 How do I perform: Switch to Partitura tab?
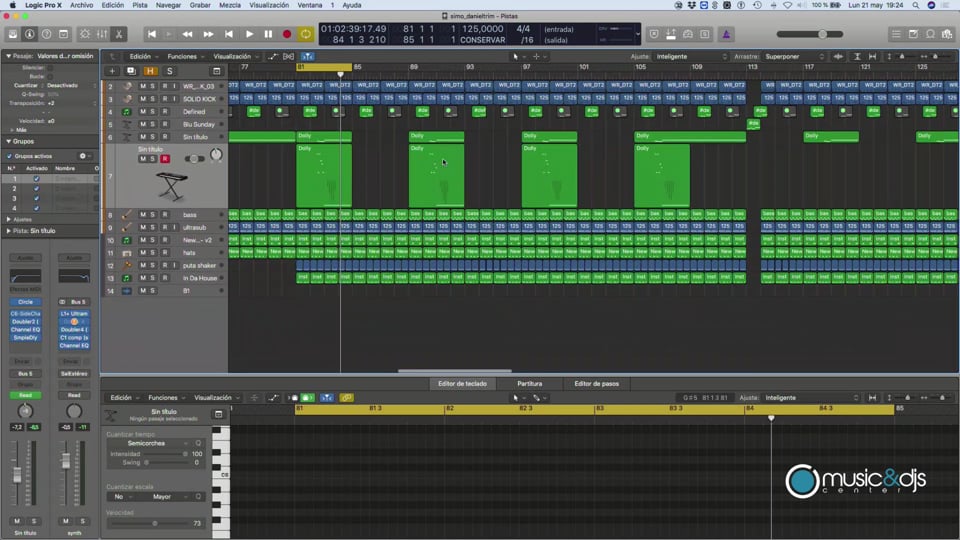[x=530, y=384]
